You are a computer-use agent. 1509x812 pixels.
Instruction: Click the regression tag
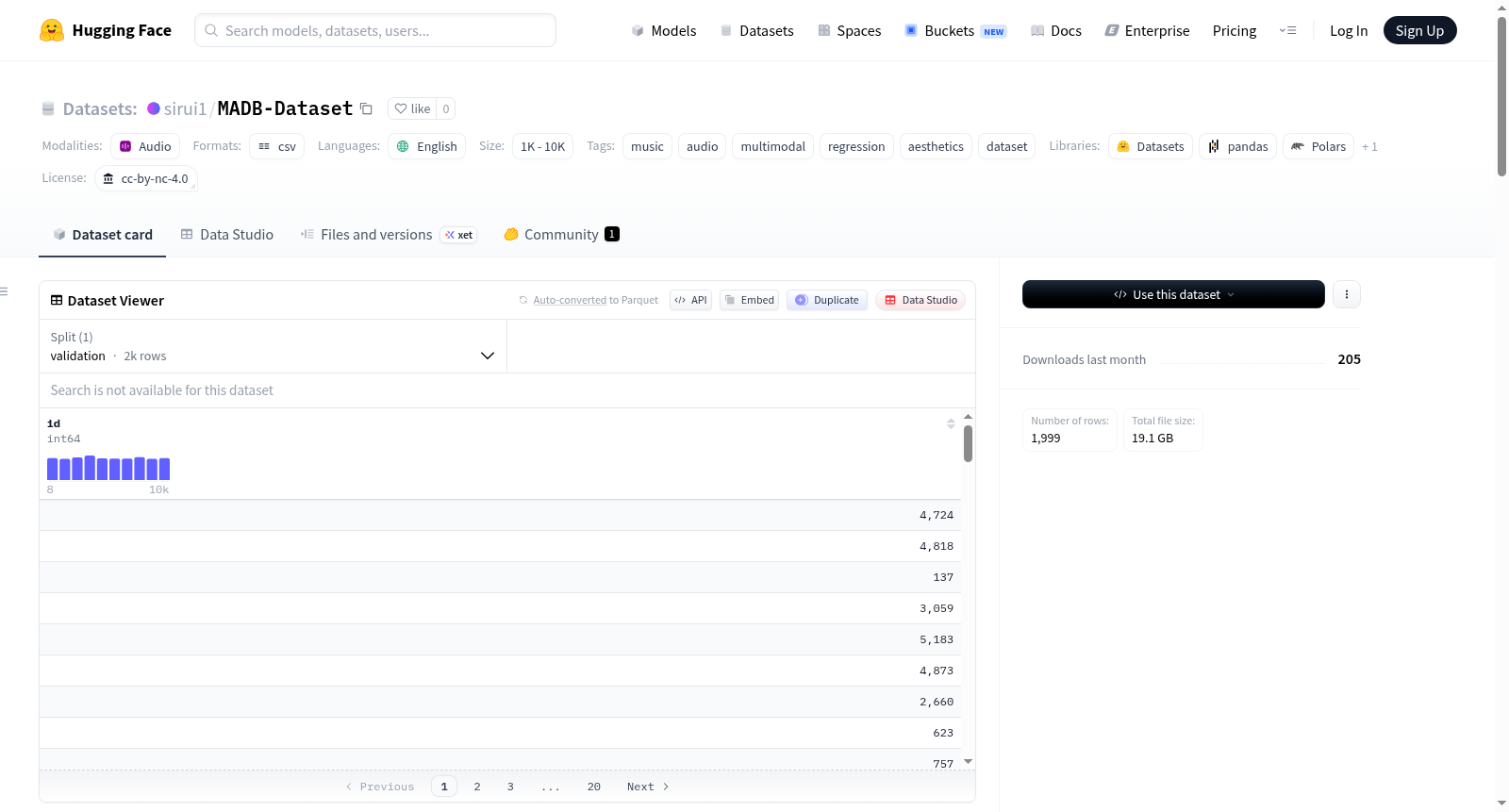tap(856, 146)
